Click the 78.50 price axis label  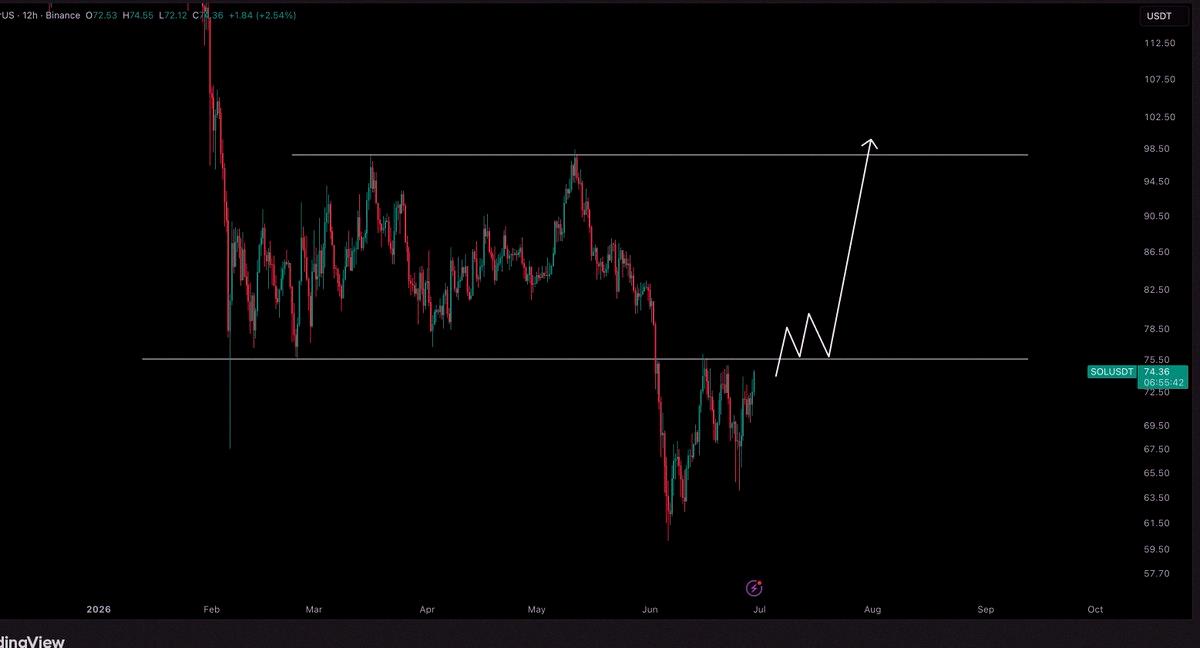click(x=1156, y=329)
